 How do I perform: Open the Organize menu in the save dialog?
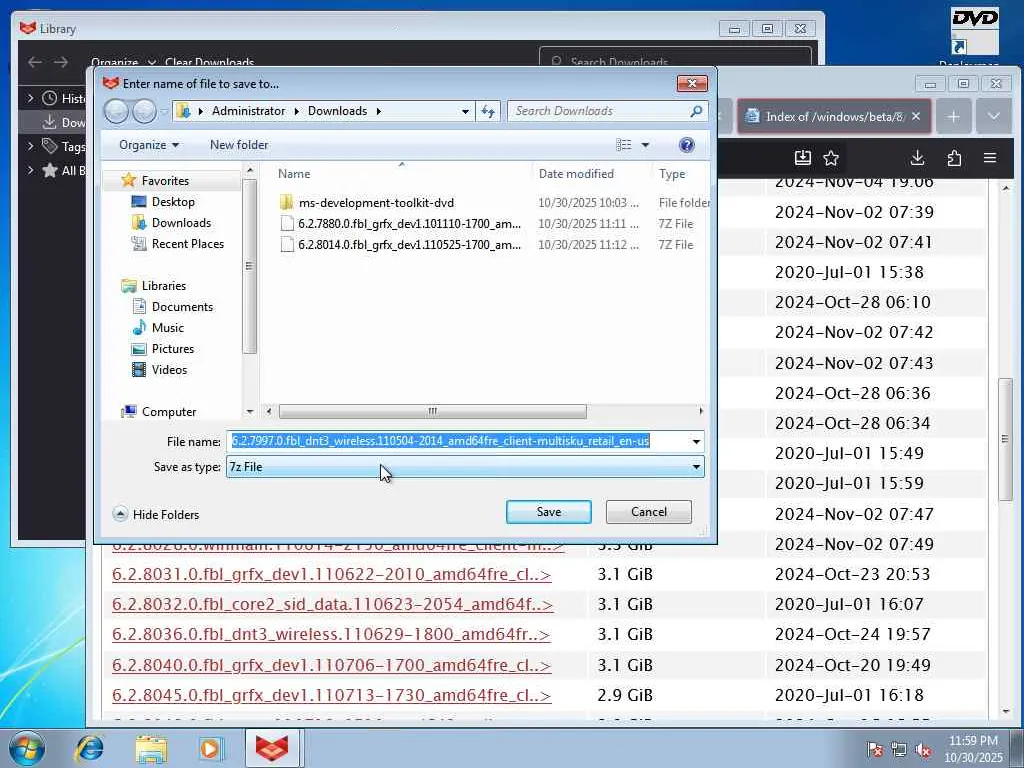149,145
